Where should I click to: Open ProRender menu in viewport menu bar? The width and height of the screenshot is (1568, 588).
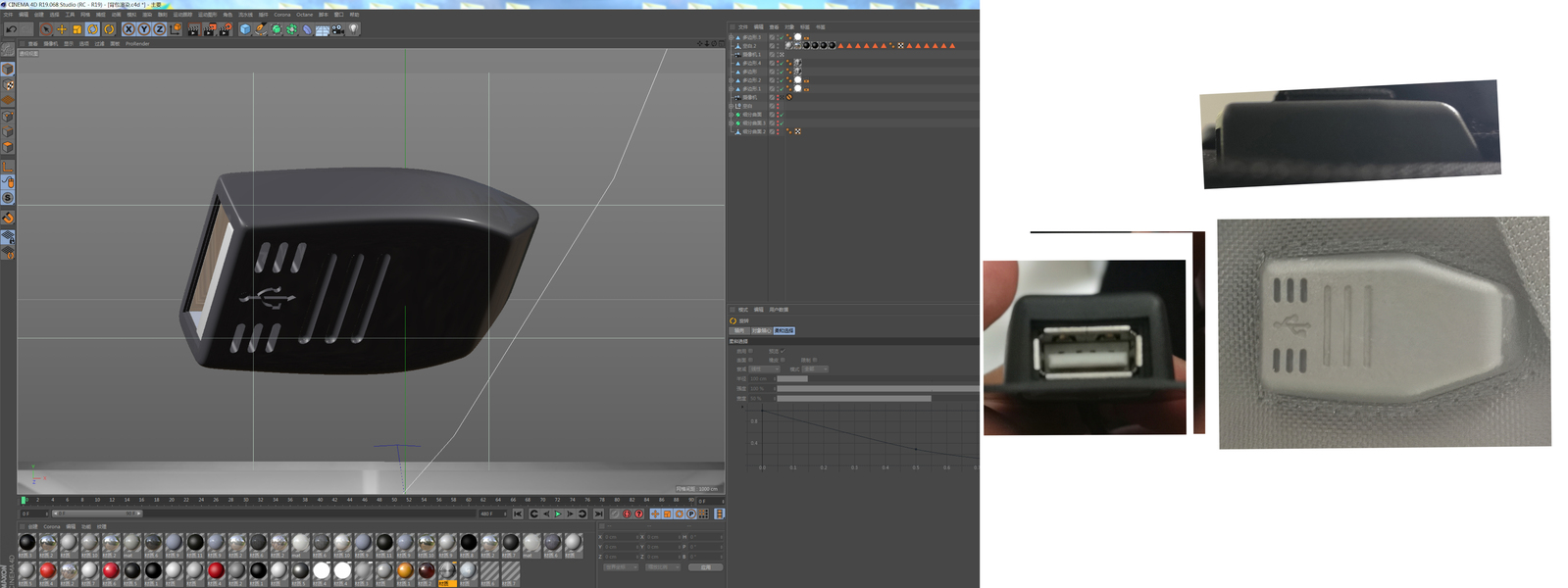[x=137, y=43]
